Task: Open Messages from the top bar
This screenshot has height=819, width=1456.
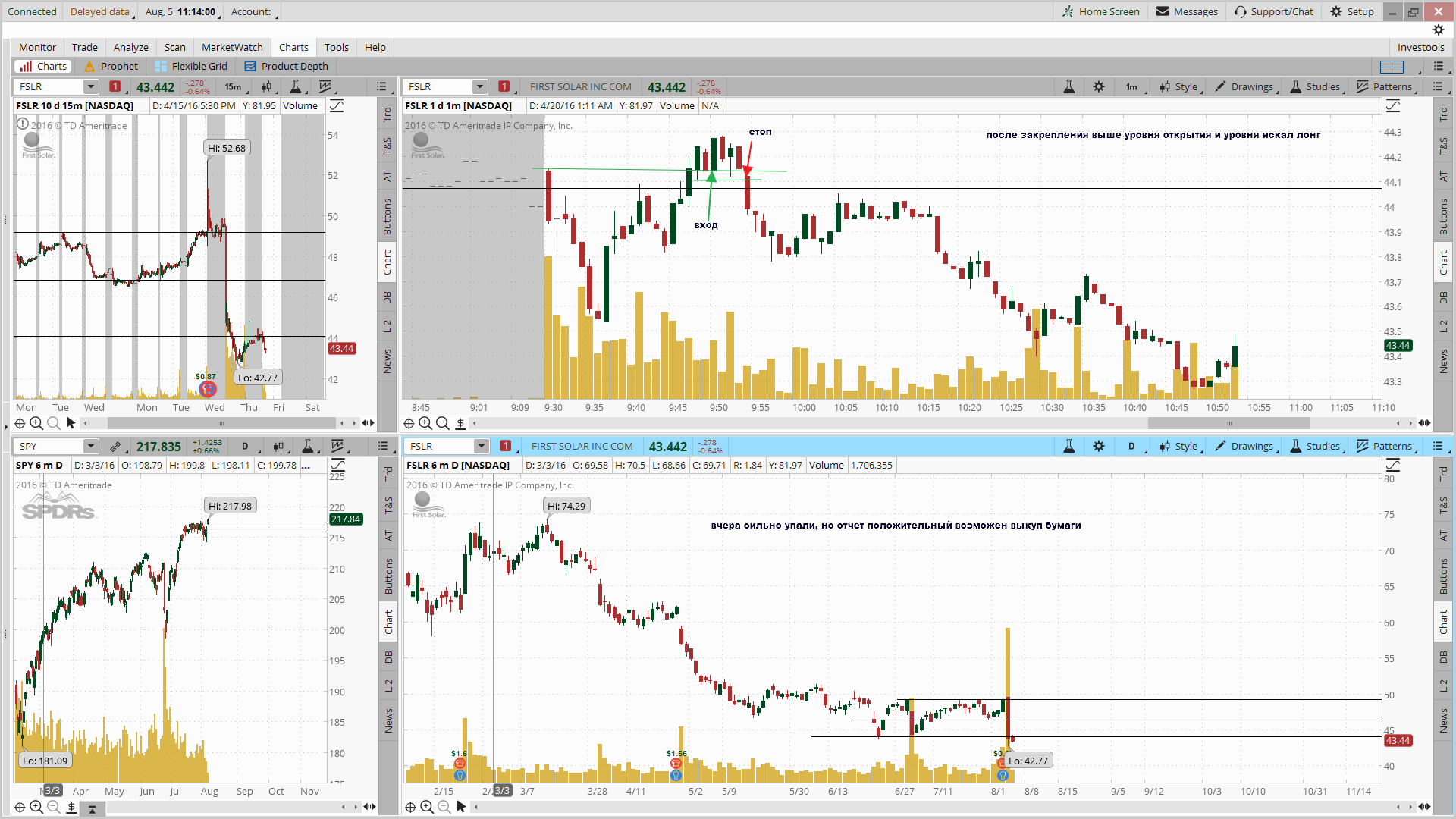Action: click(1186, 11)
